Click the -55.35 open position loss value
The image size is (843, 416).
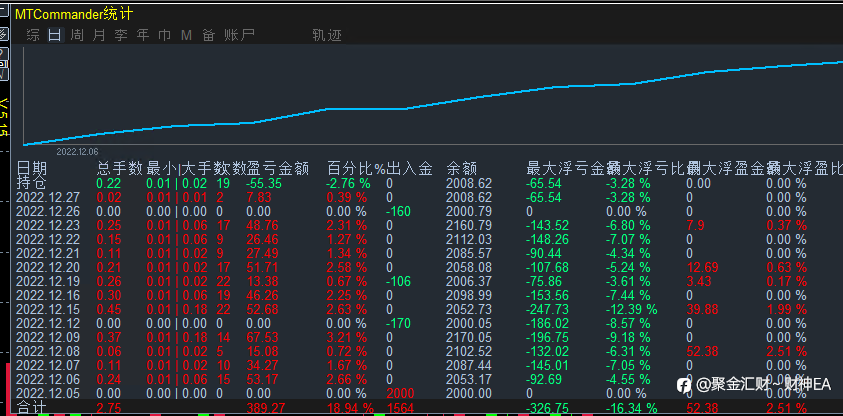point(264,183)
